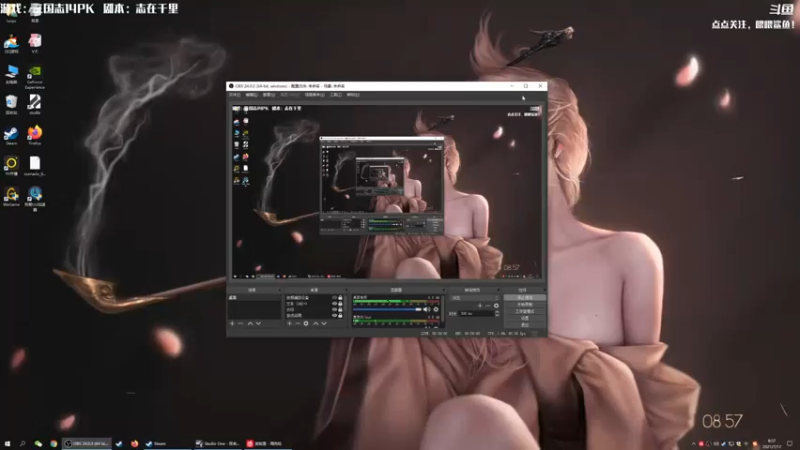Move source down with arrow icon

324,323
